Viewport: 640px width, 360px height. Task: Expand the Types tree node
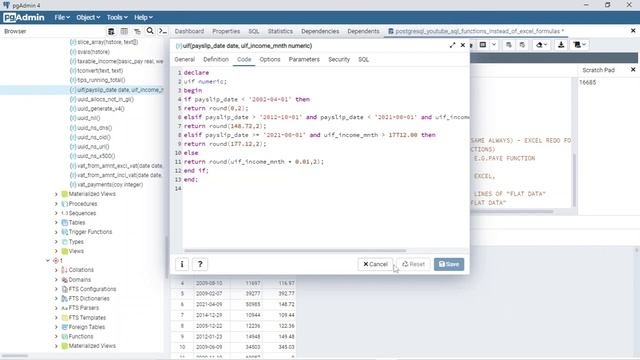tap(56, 242)
